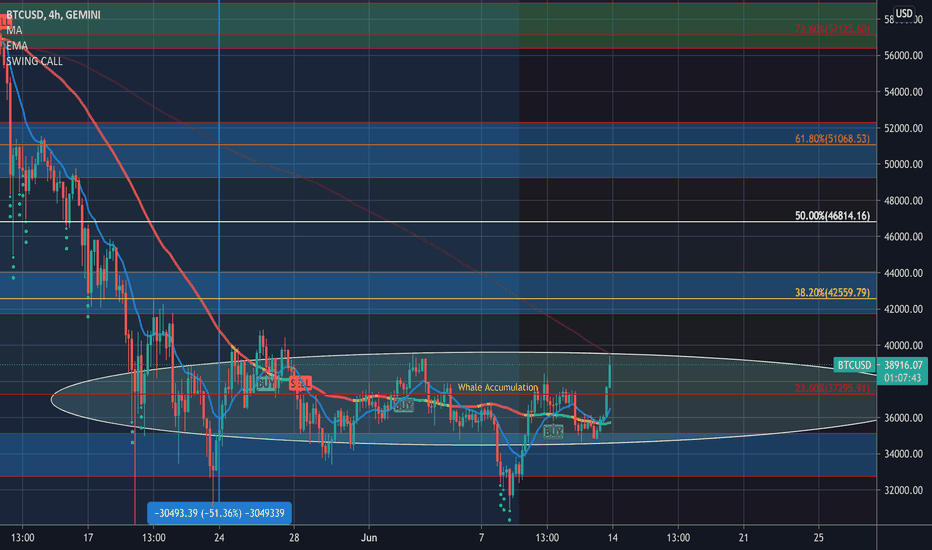Click the 56000.00 price axis label
932x550 pixels.
click(903, 55)
